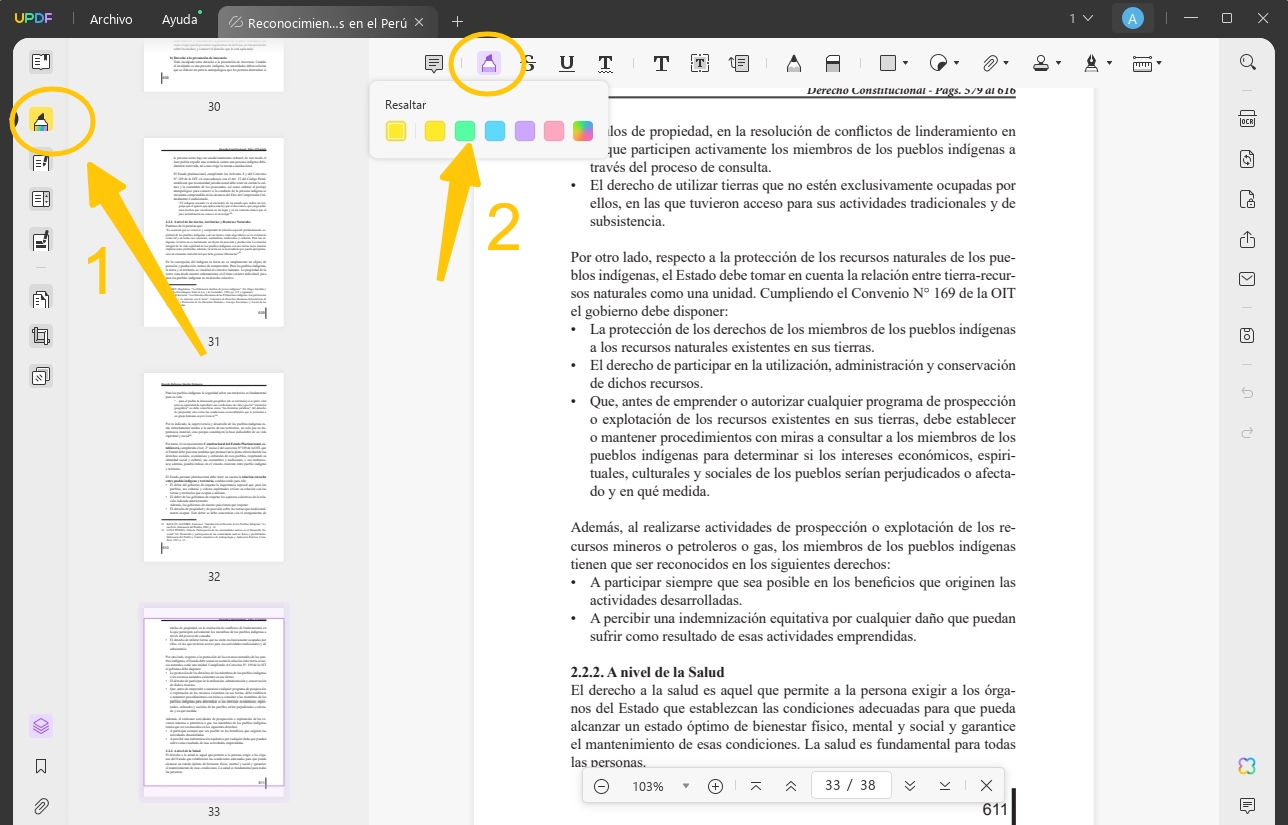Viewport: 1288px width, 825px height.
Task: Zoom out with the minus button
Action: (602, 786)
